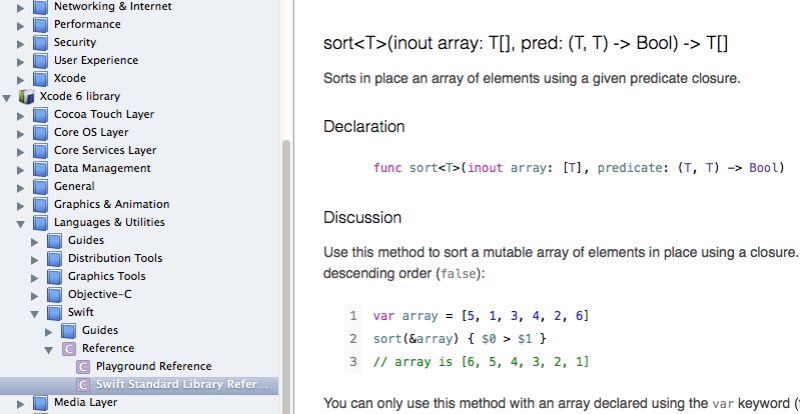Click the Performance folder icon
Image resolution: width=800 pixels, height=414 pixels.
coord(40,25)
